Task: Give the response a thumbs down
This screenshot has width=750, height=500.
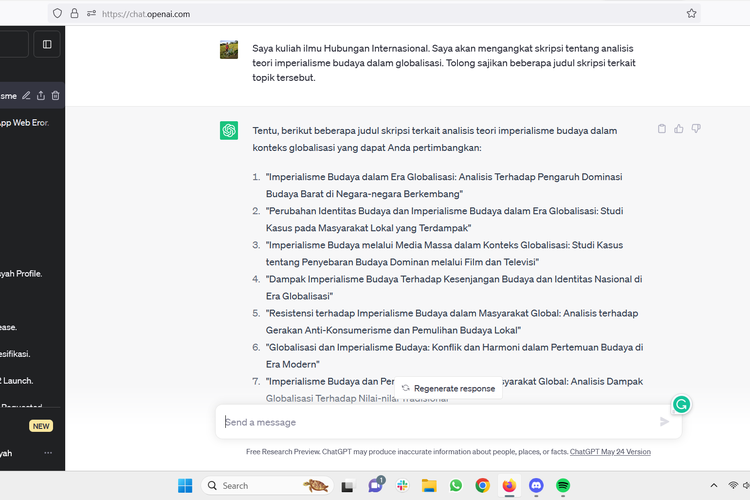Action: click(696, 129)
